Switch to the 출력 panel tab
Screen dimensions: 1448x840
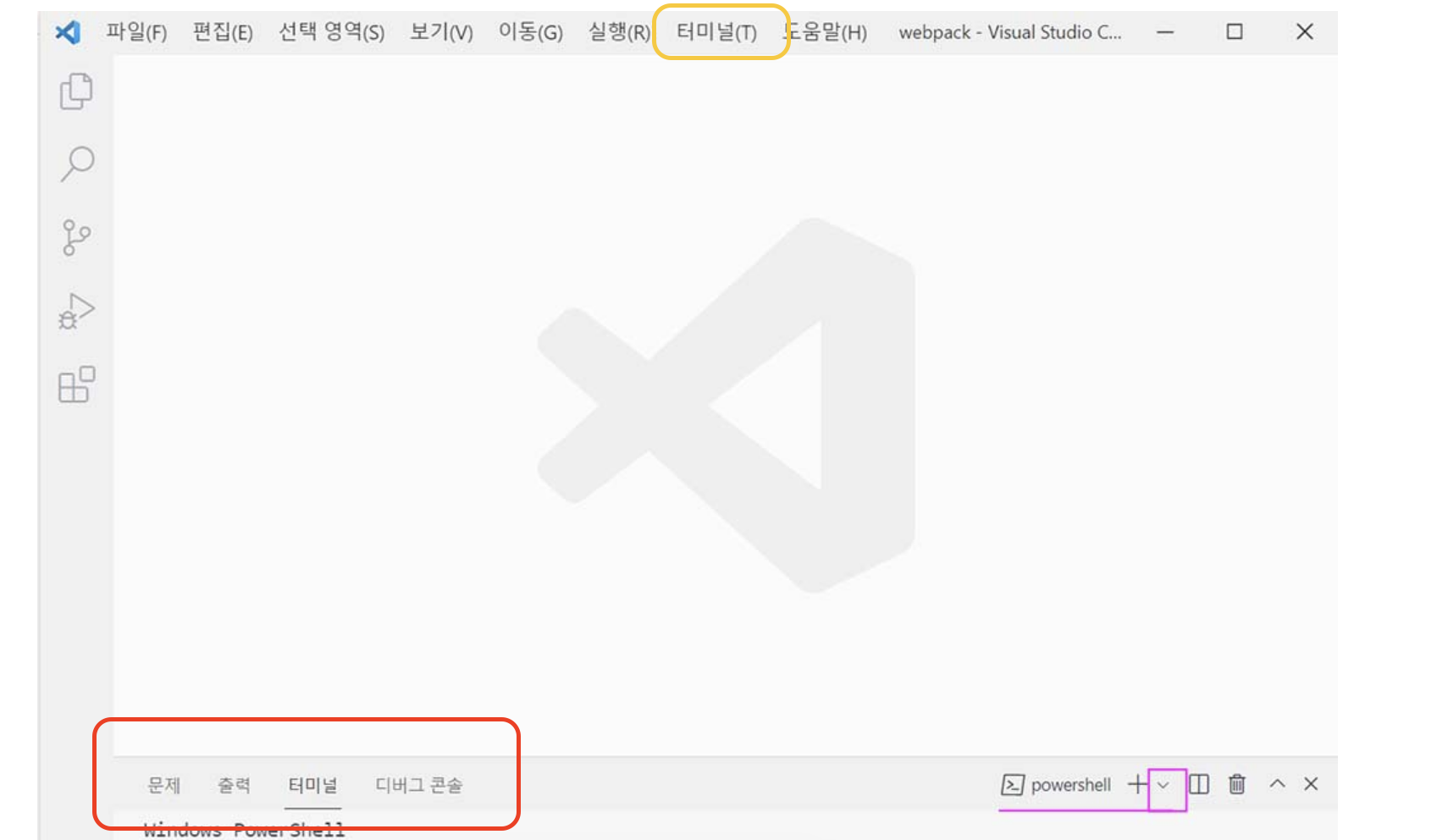tap(234, 785)
